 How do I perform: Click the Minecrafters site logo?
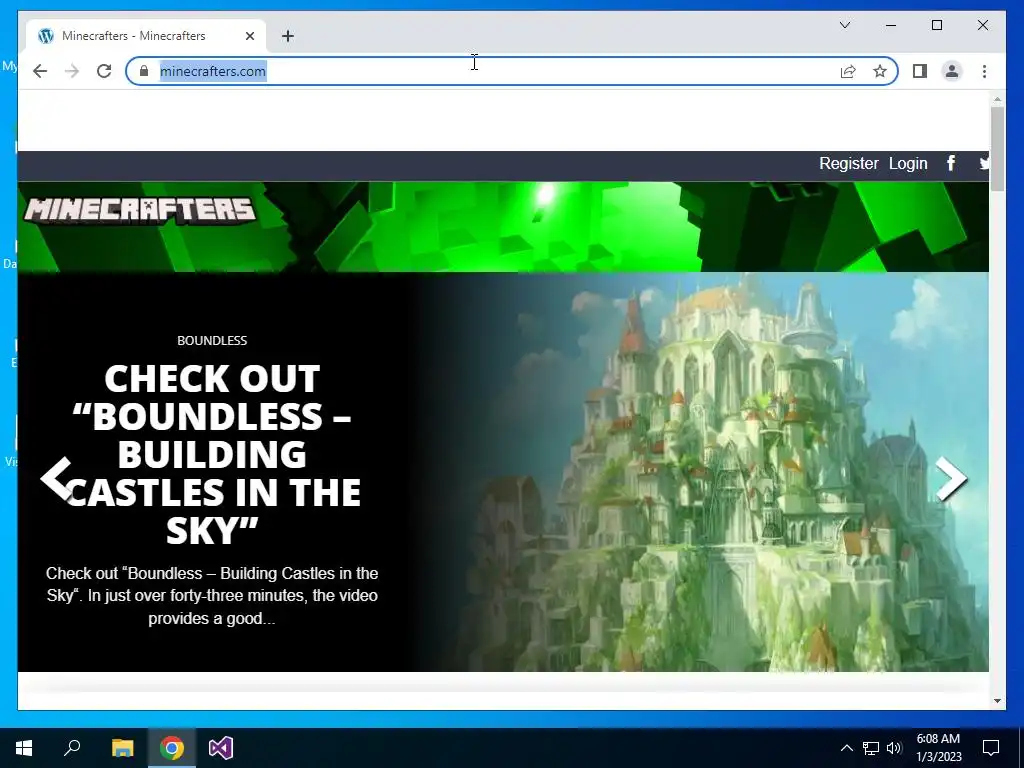click(x=139, y=210)
